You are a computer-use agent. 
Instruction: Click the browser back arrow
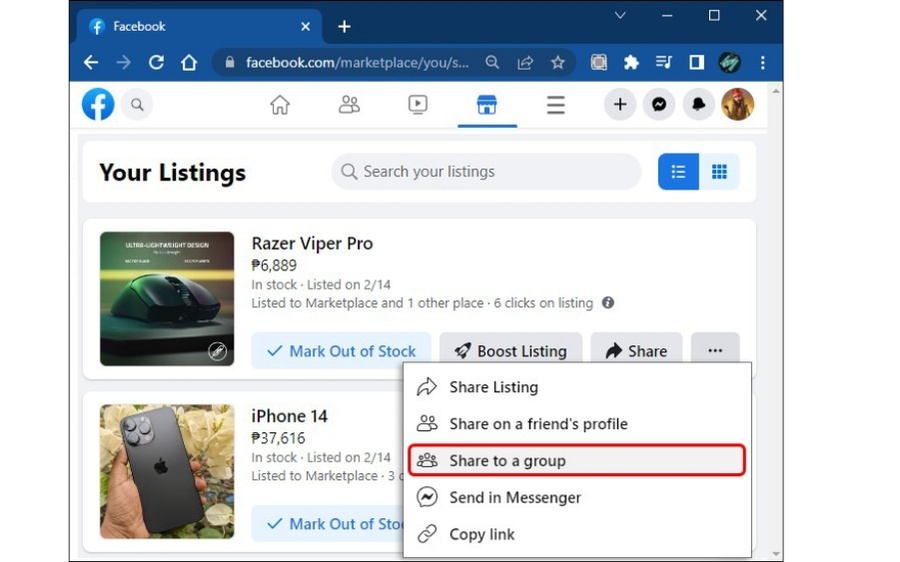pyautogui.click(x=91, y=63)
